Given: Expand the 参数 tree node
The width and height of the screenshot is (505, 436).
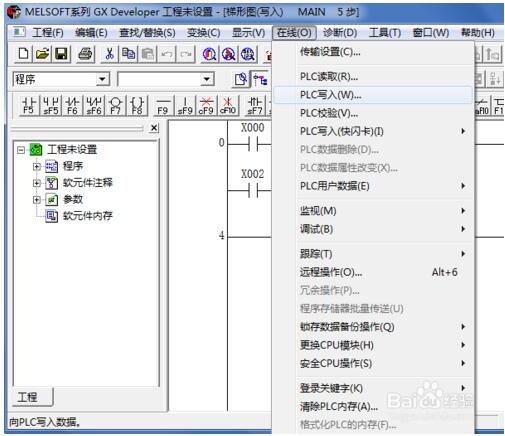Looking at the screenshot, I should [x=37, y=199].
